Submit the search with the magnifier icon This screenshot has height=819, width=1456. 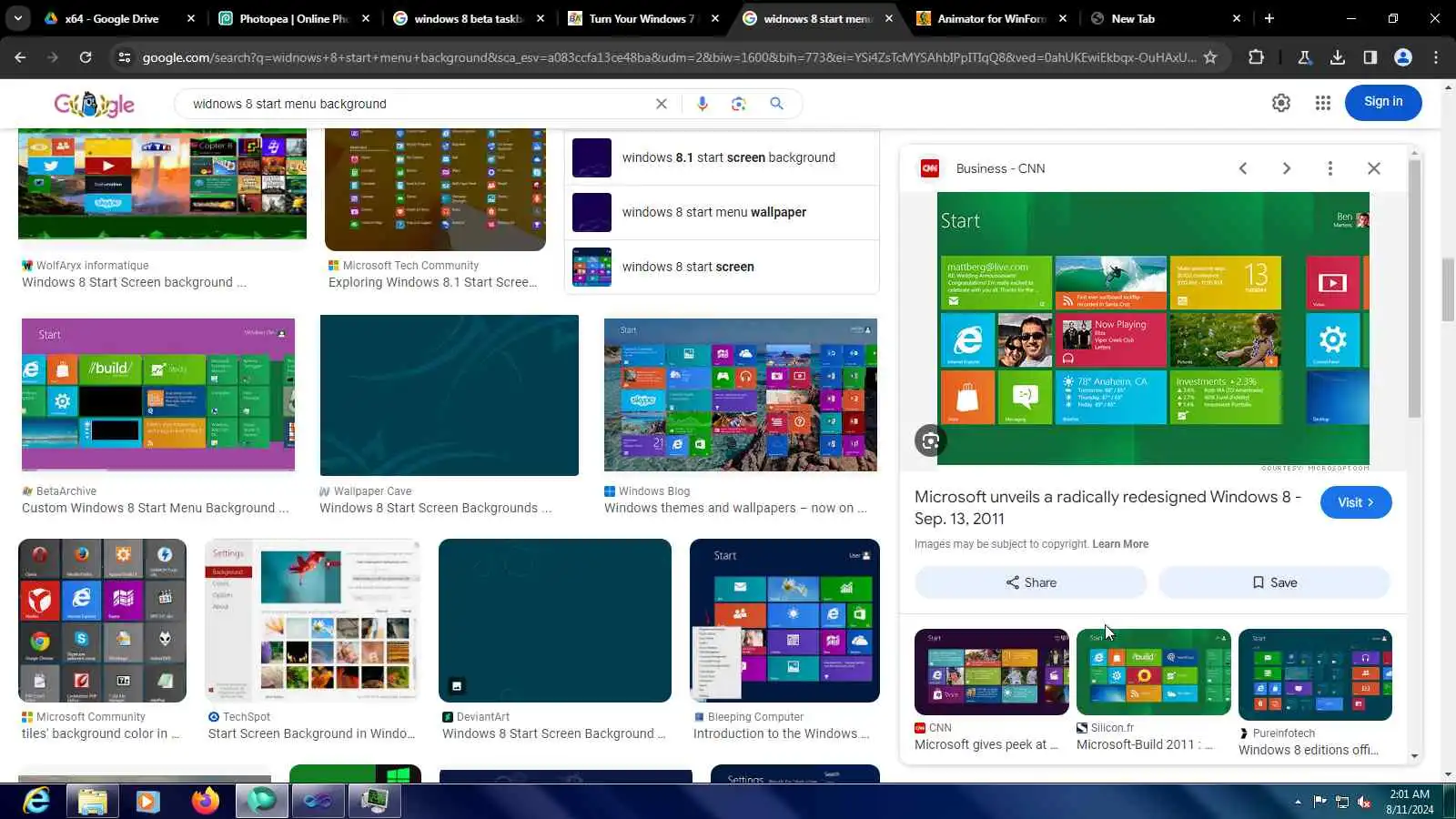(776, 104)
